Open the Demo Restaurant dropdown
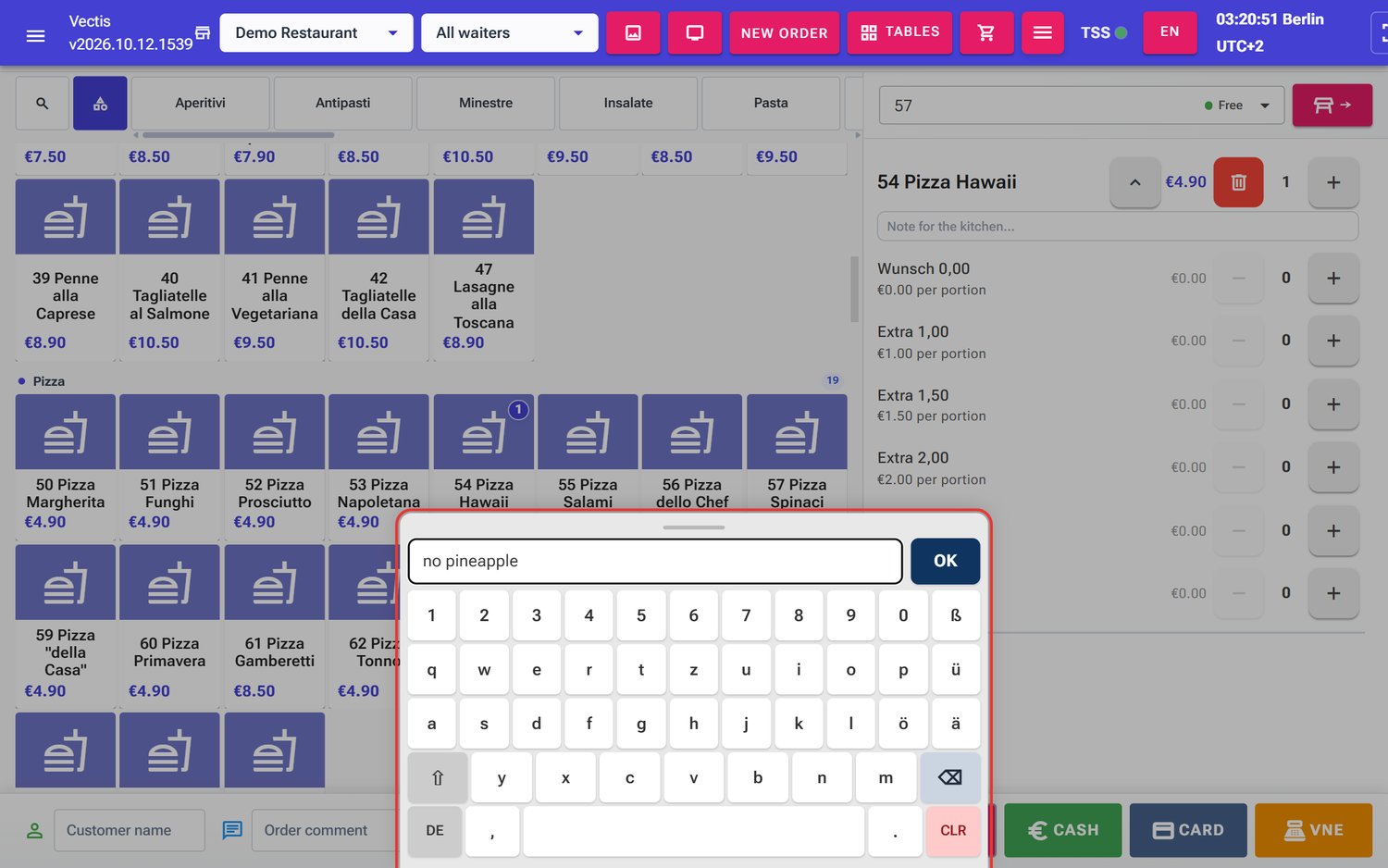Viewport: 1388px width, 868px height. point(316,33)
